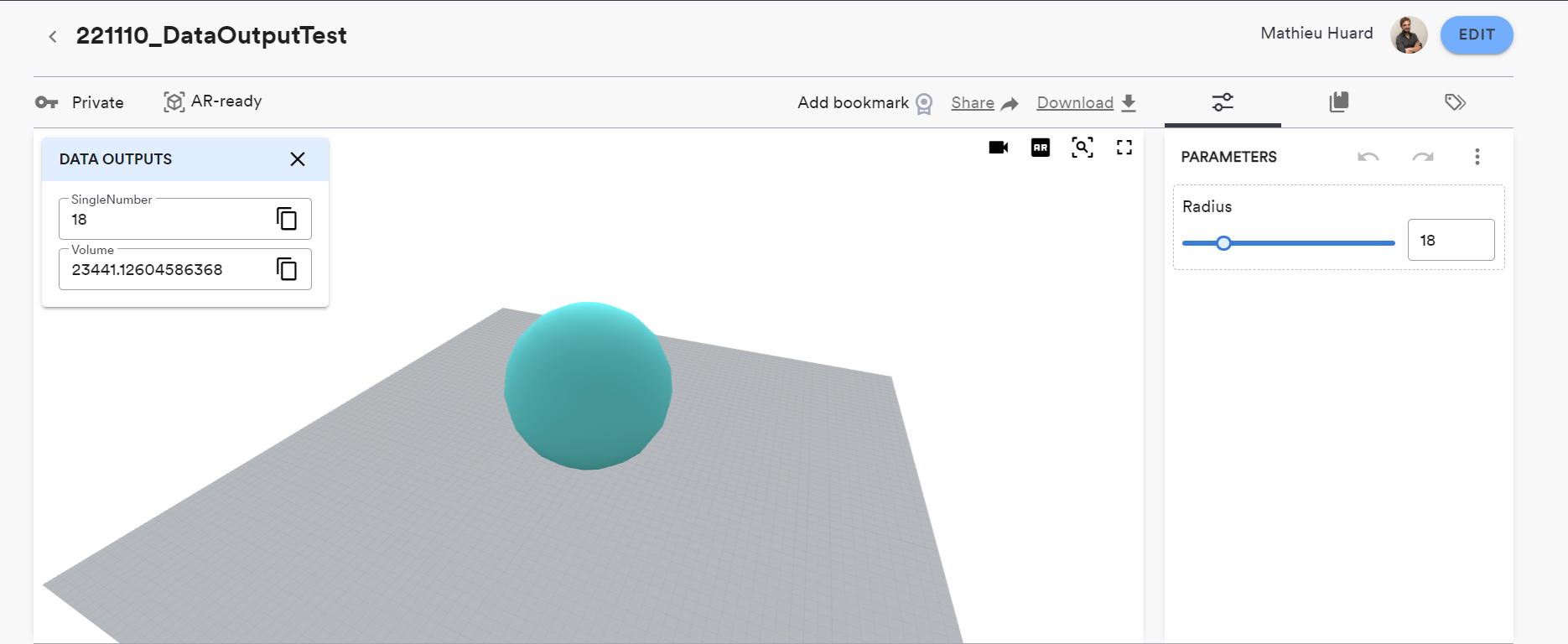1568x644 pixels.
Task: Open the tags tab
Action: click(x=1455, y=102)
